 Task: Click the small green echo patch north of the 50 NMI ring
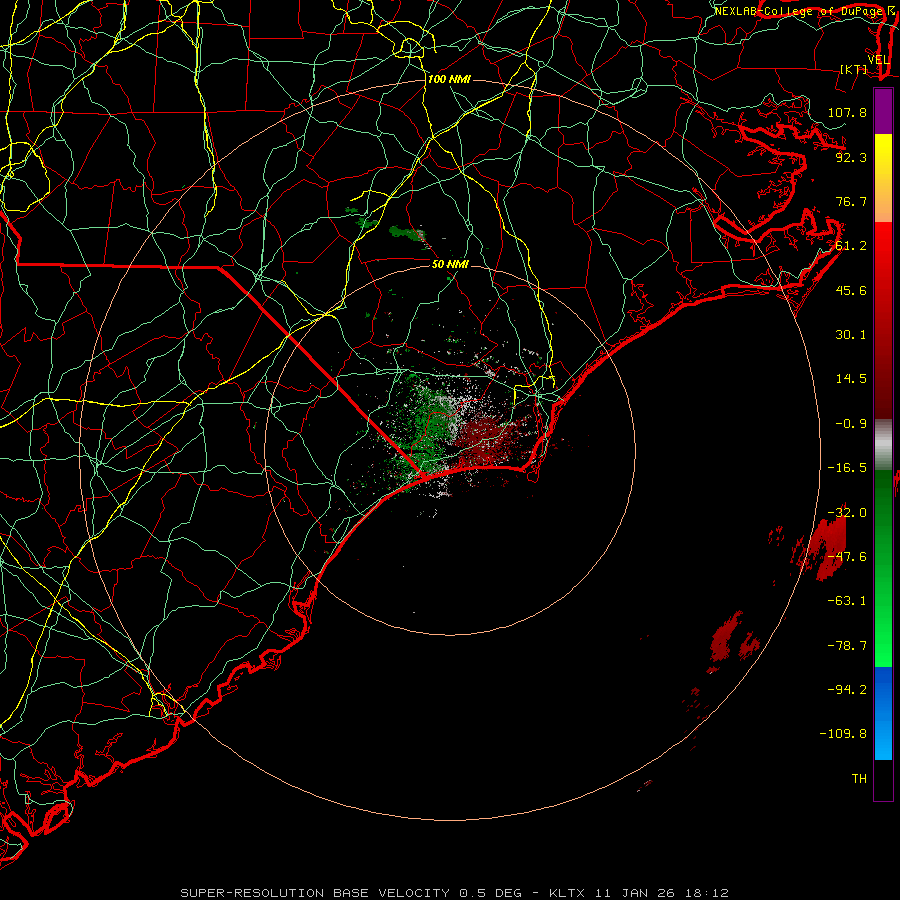[406, 233]
